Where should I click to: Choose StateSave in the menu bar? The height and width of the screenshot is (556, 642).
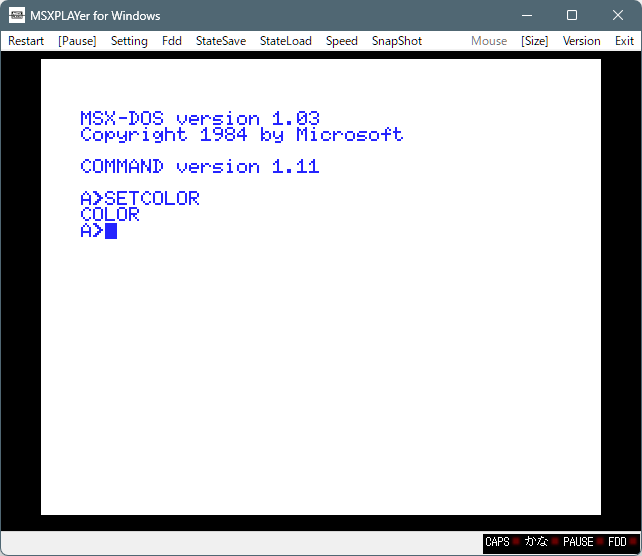pos(221,41)
